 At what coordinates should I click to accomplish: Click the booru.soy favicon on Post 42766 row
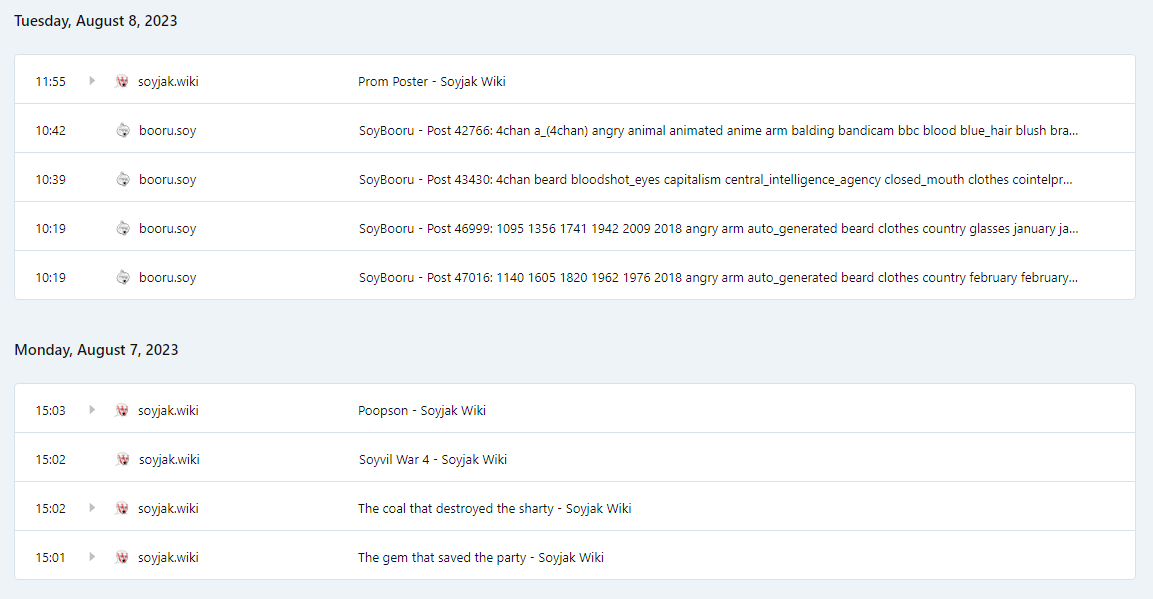click(123, 130)
